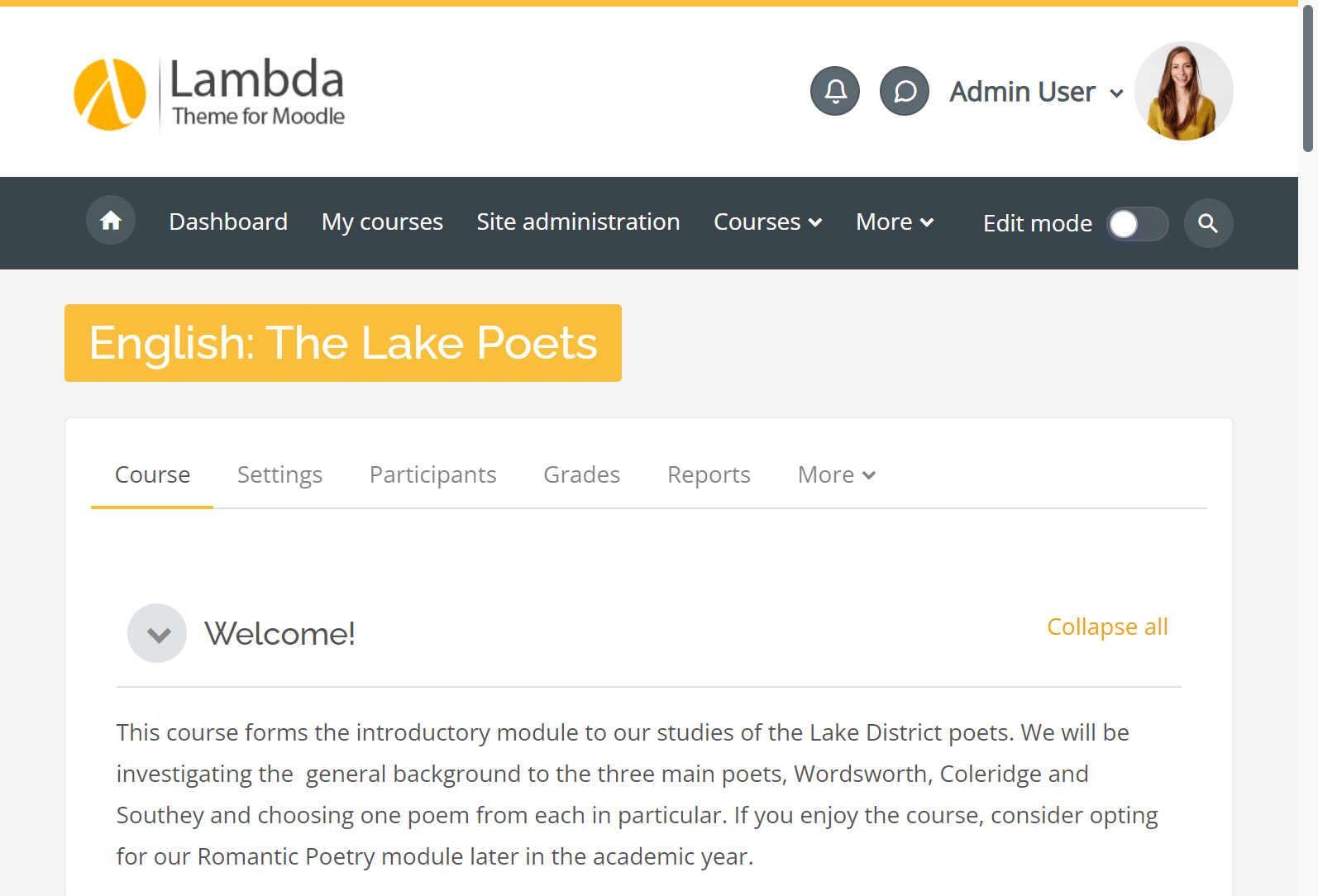Open the More dropdown in course tabs
Screen dimensions: 1318x896
836,474
